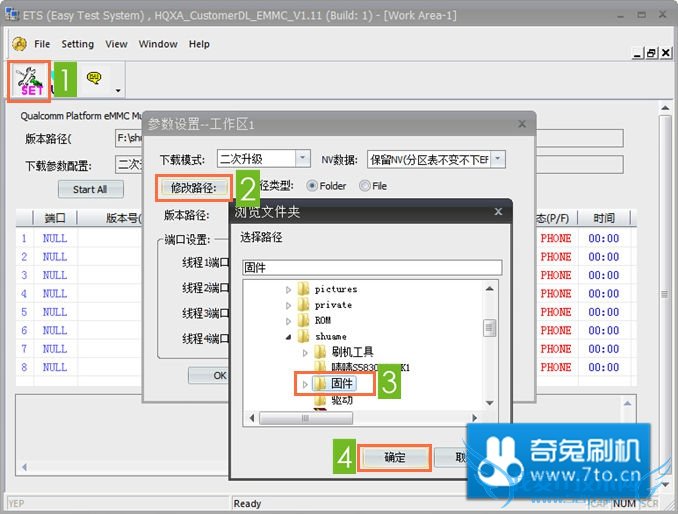The height and width of the screenshot is (514, 678).
Task: Click NULL in row 4
Action: pyautogui.click(x=55, y=294)
